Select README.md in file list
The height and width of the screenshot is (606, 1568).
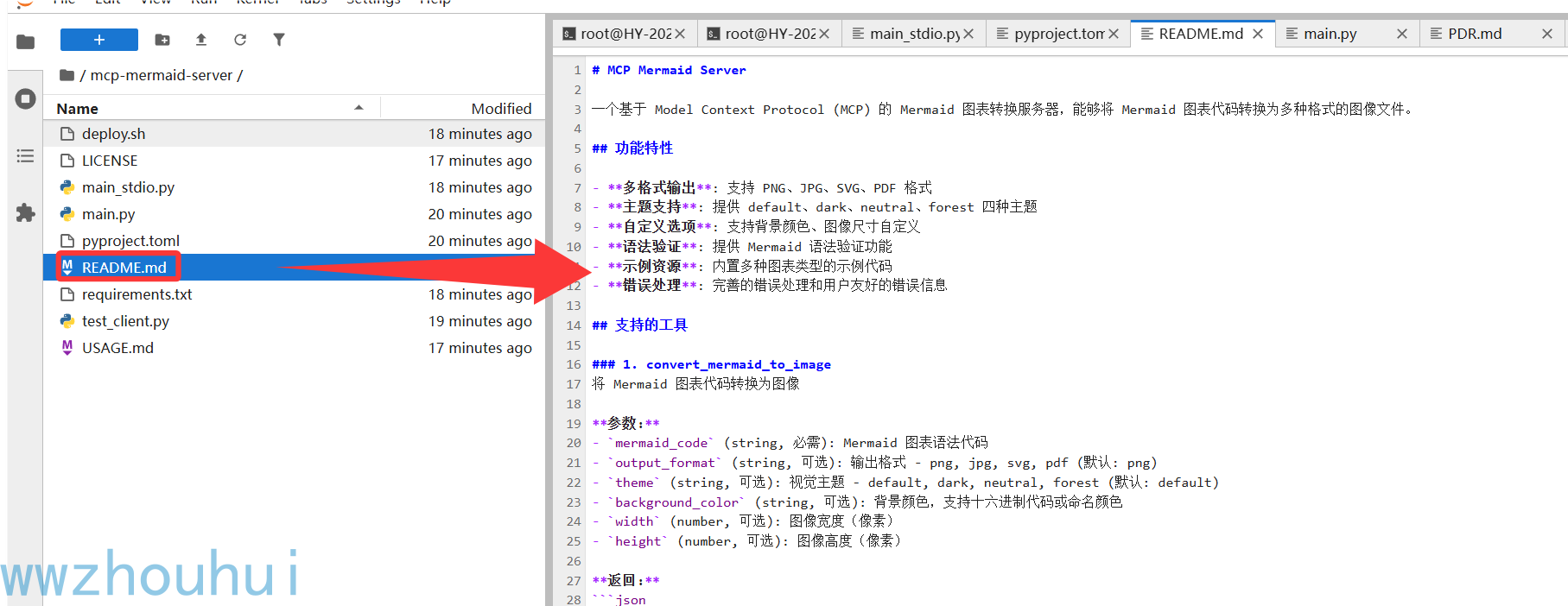click(x=294, y=268)
